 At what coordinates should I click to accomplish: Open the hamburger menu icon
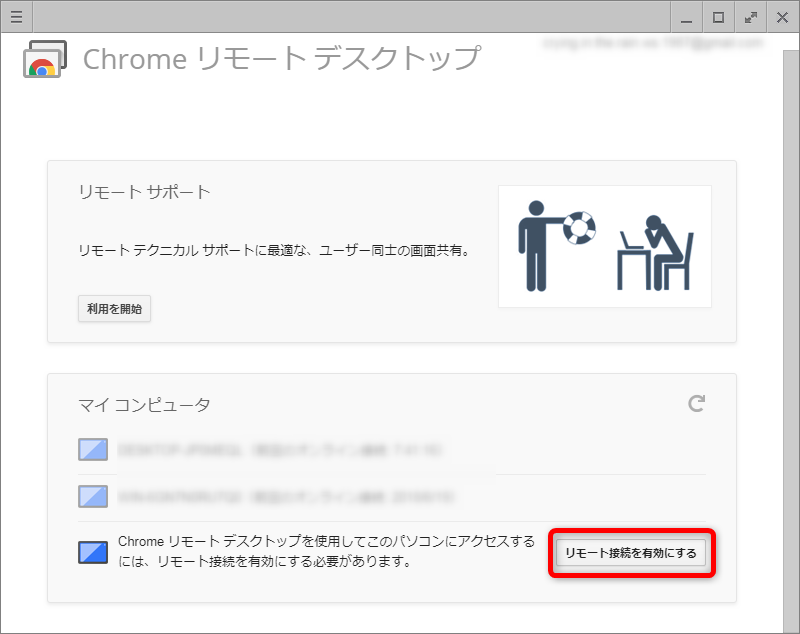point(16,17)
